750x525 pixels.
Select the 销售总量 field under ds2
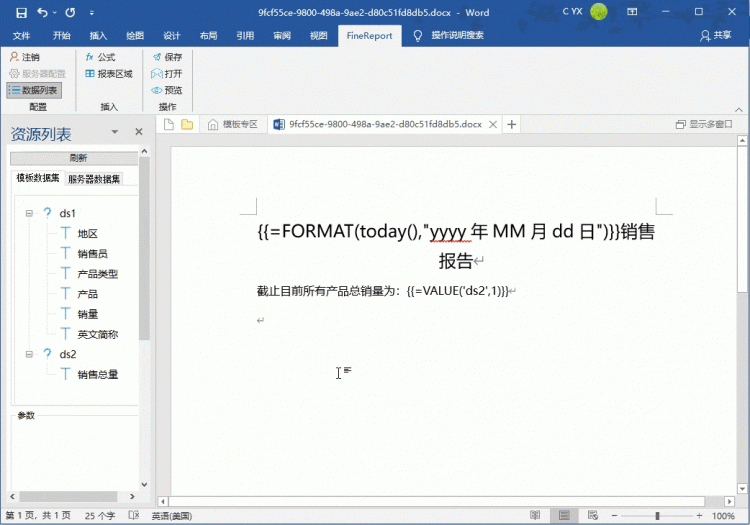98,374
